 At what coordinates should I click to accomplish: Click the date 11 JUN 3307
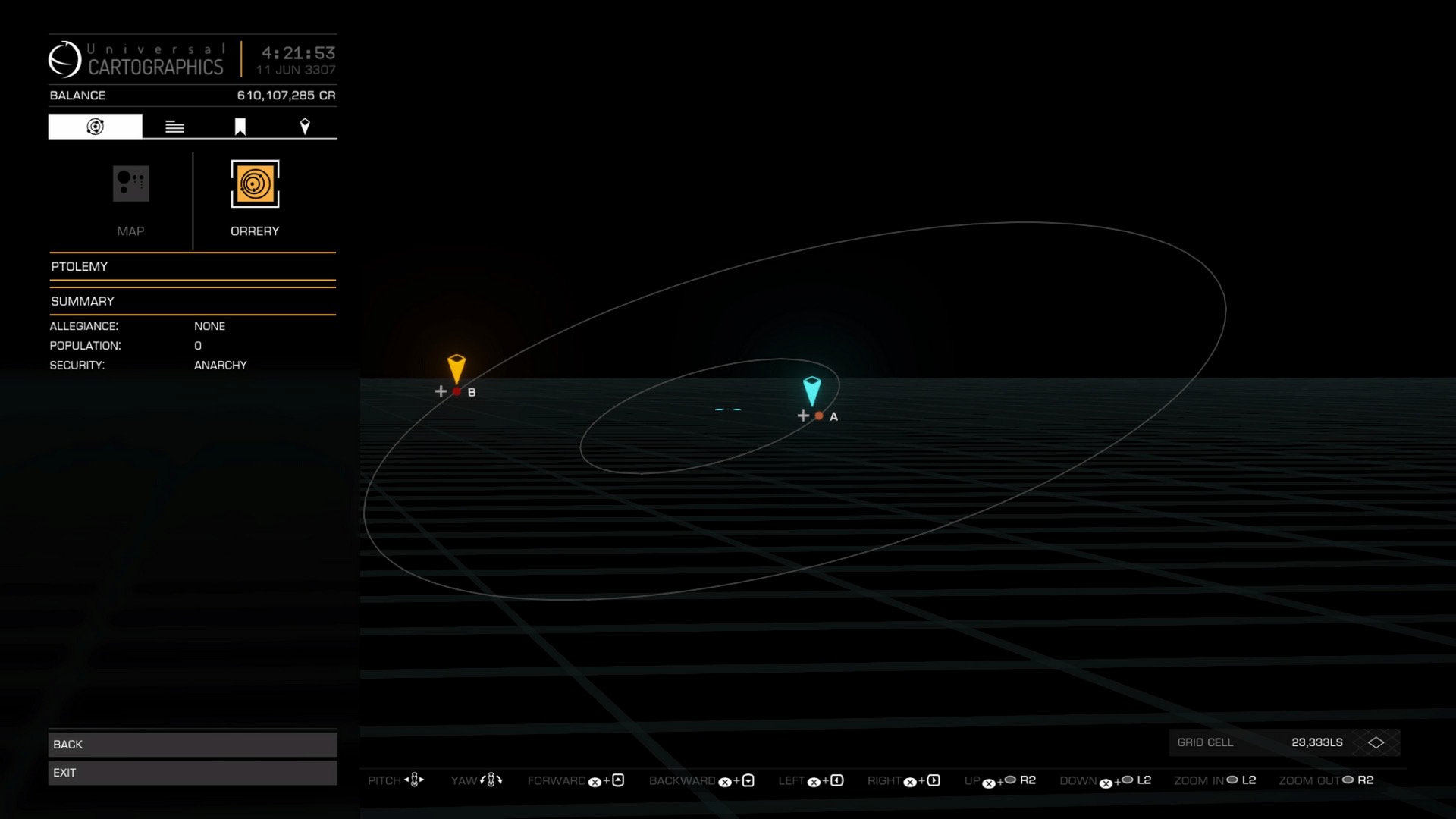pos(296,70)
